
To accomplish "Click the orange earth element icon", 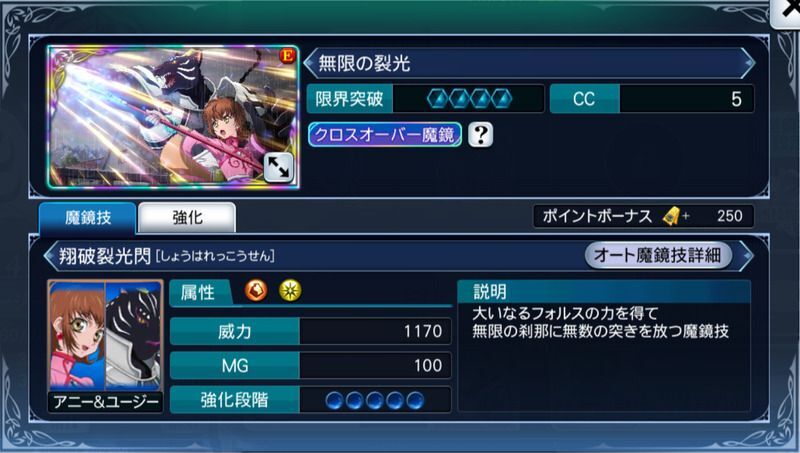I will (256, 291).
